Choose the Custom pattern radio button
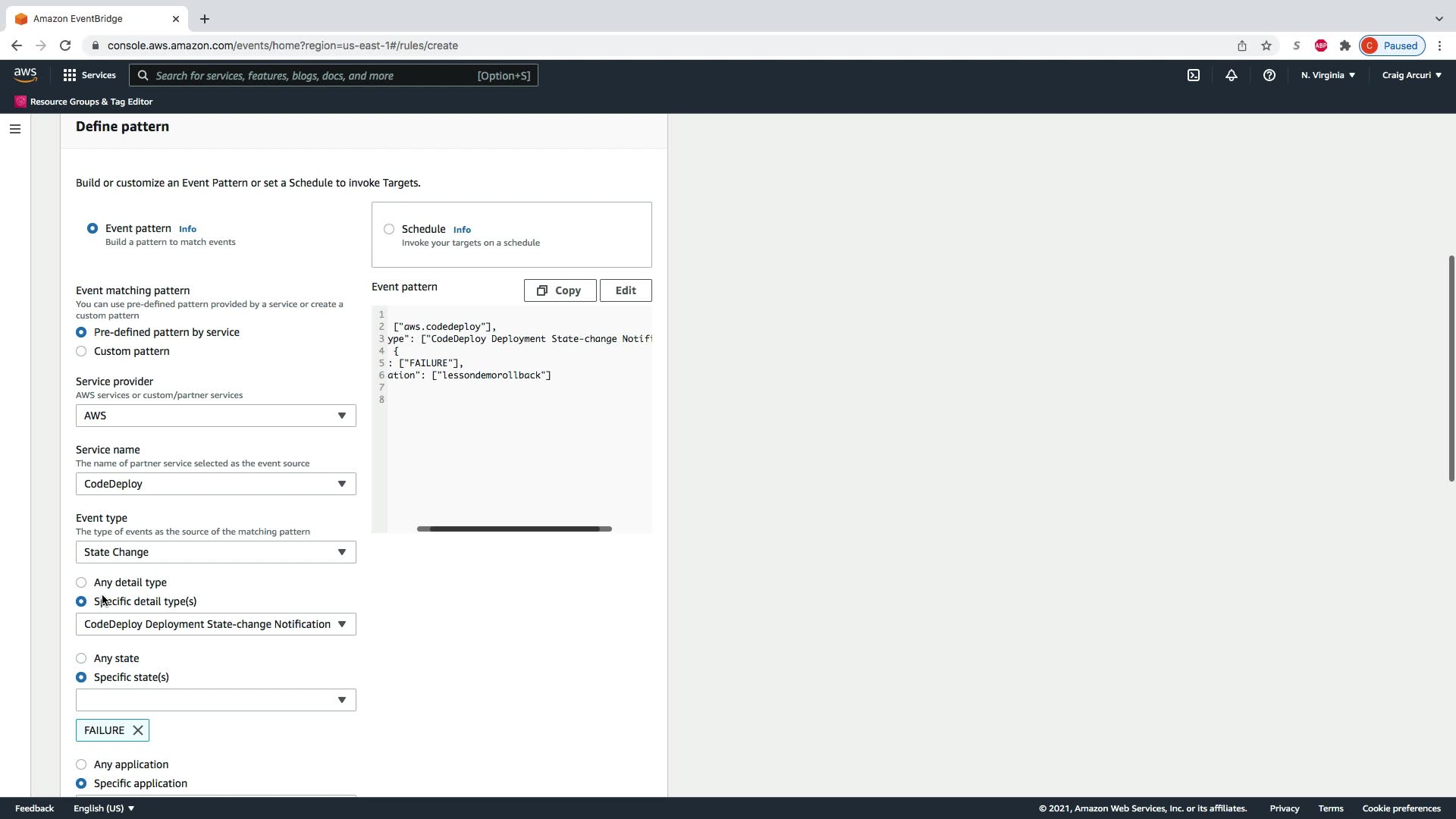 81,351
